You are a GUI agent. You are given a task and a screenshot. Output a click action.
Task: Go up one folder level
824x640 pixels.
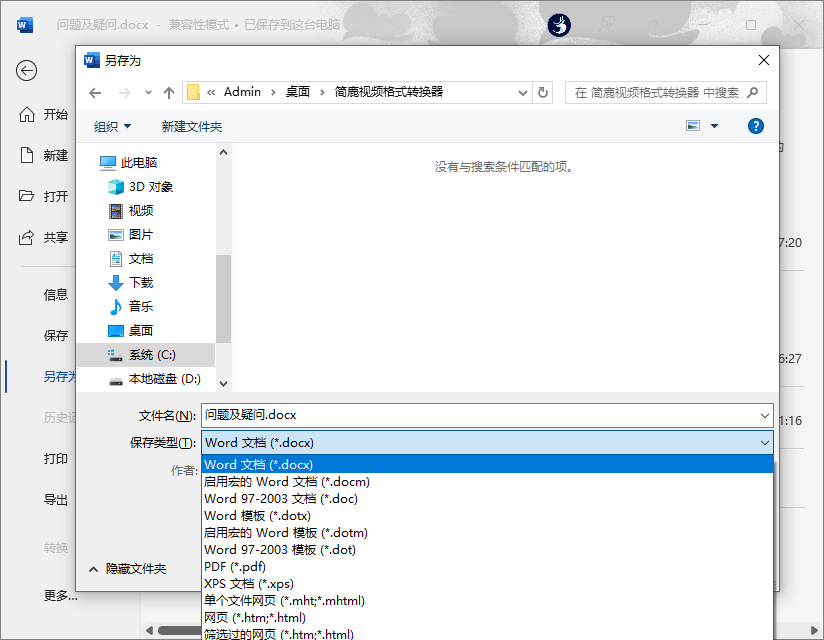pos(169,92)
